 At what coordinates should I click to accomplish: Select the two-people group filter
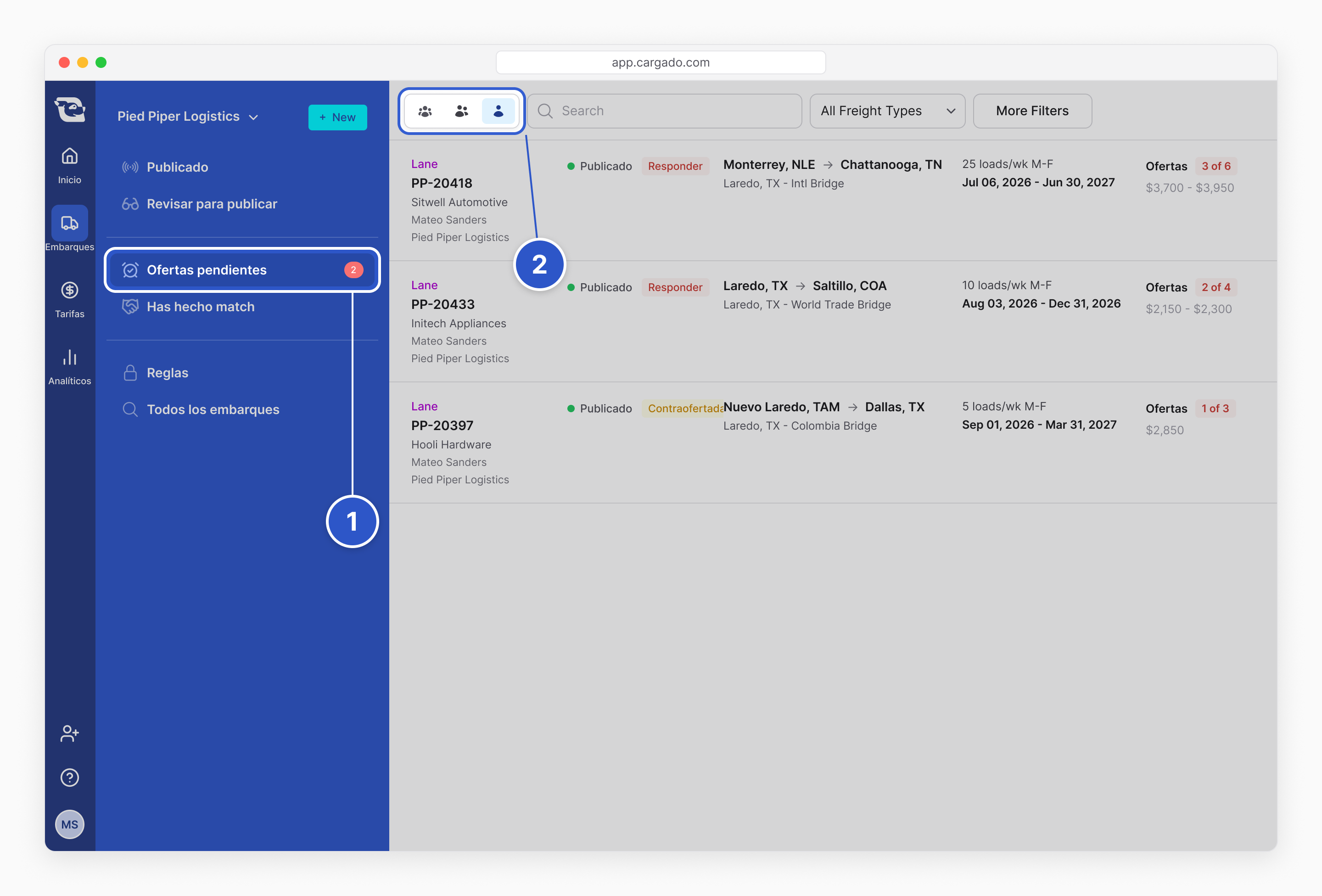[x=461, y=111]
